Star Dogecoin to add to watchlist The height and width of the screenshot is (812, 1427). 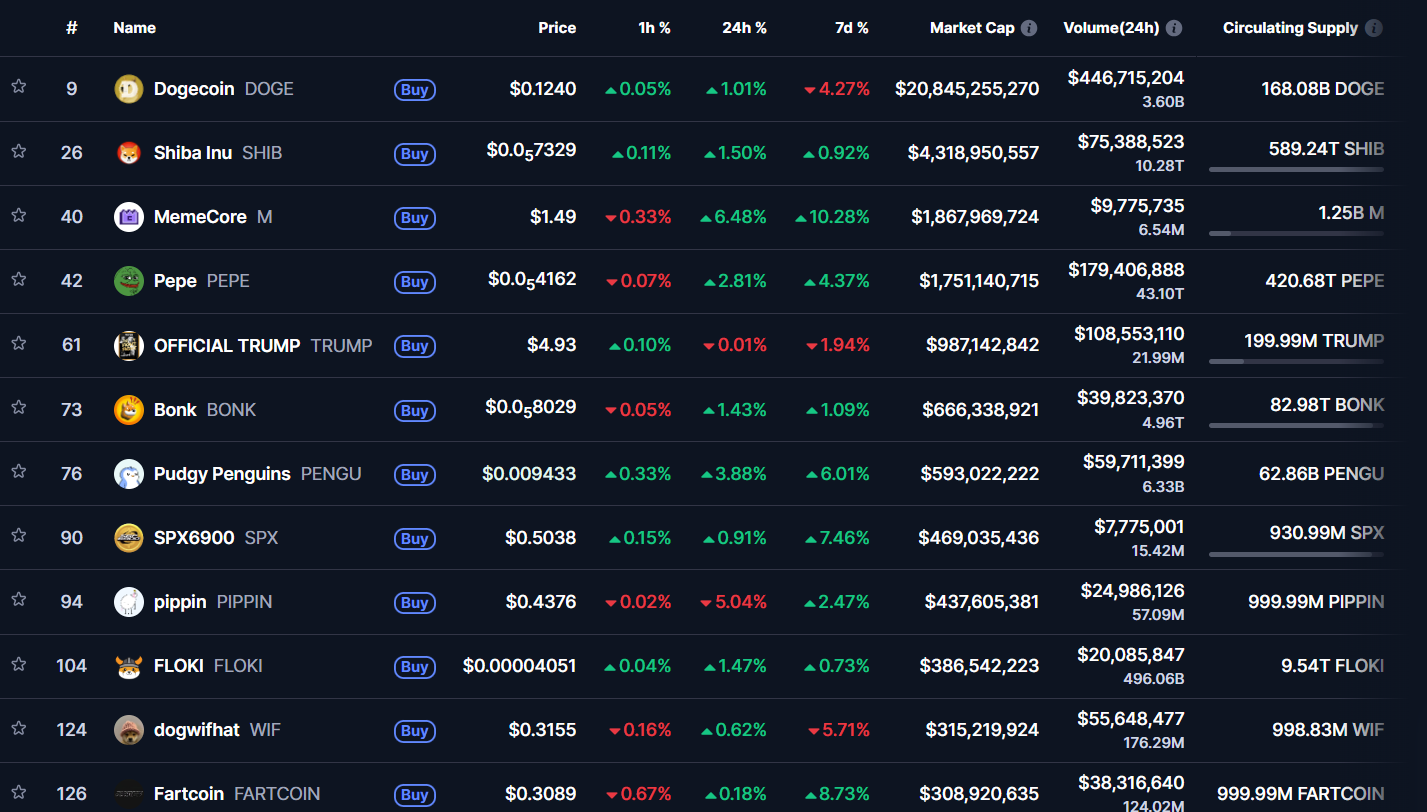18,87
